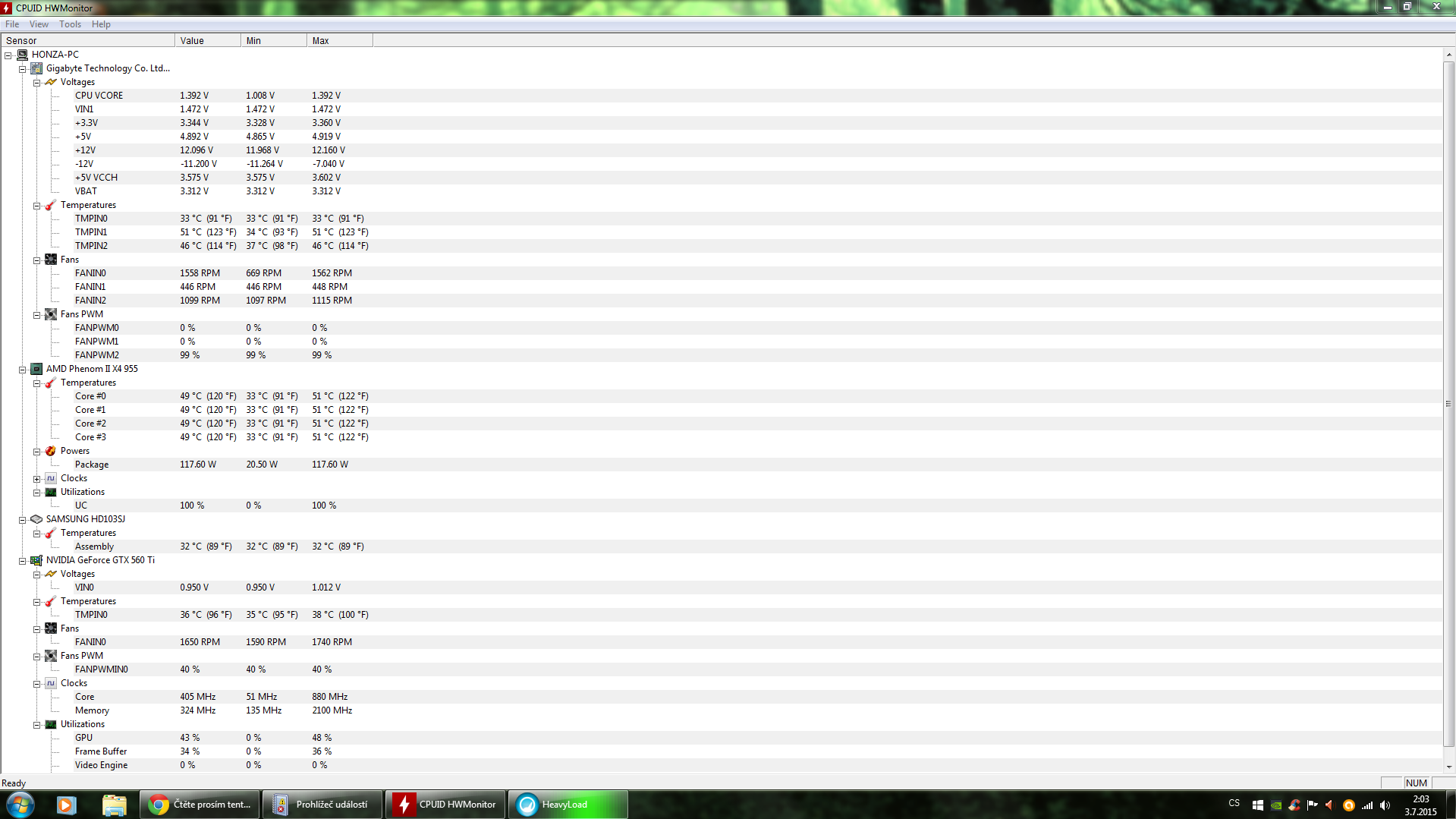Image resolution: width=1456 pixels, height=819 pixels.
Task: Click the network signal tray icon
Action: point(1367,805)
